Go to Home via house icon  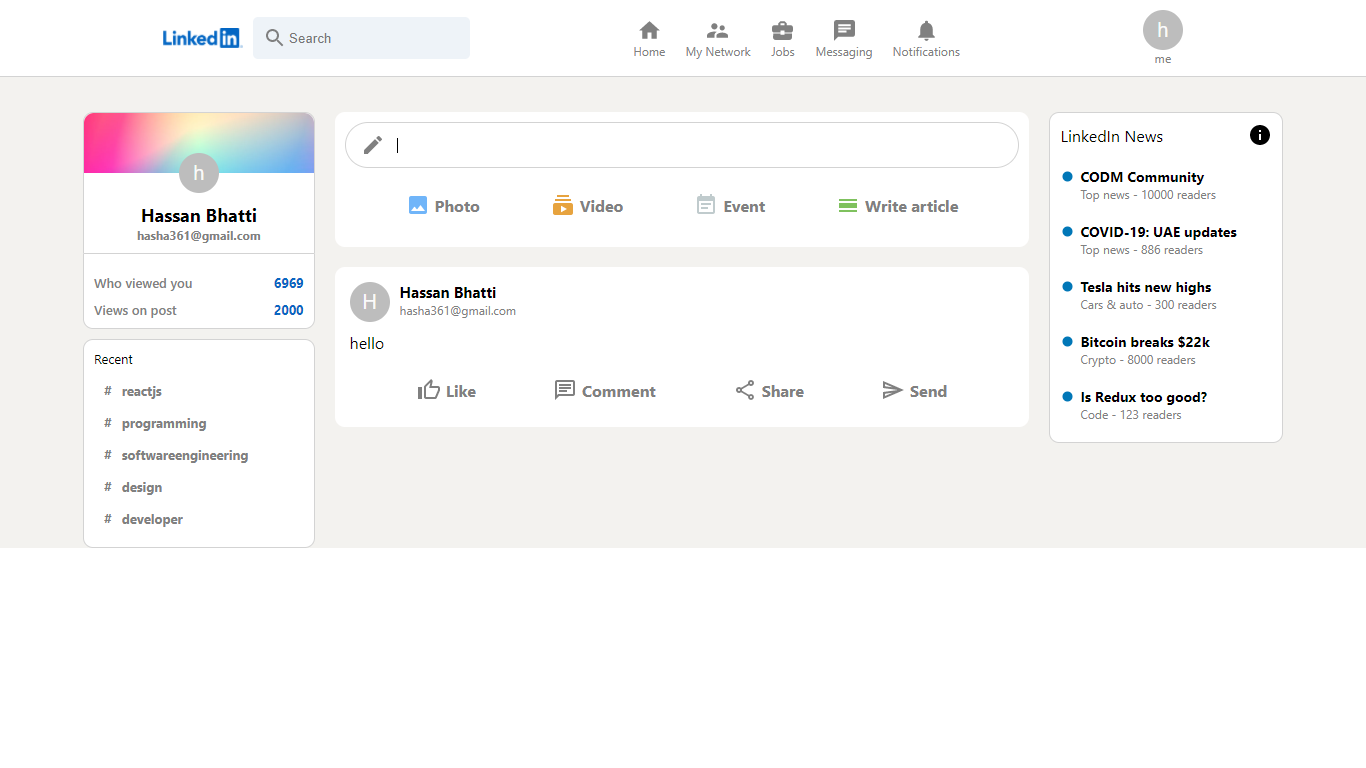(649, 30)
